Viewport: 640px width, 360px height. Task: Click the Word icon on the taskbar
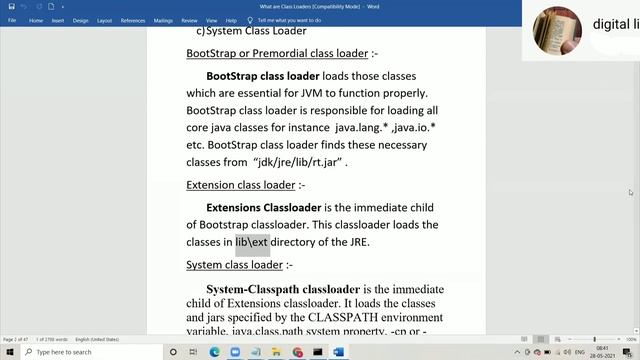(338, 352)
